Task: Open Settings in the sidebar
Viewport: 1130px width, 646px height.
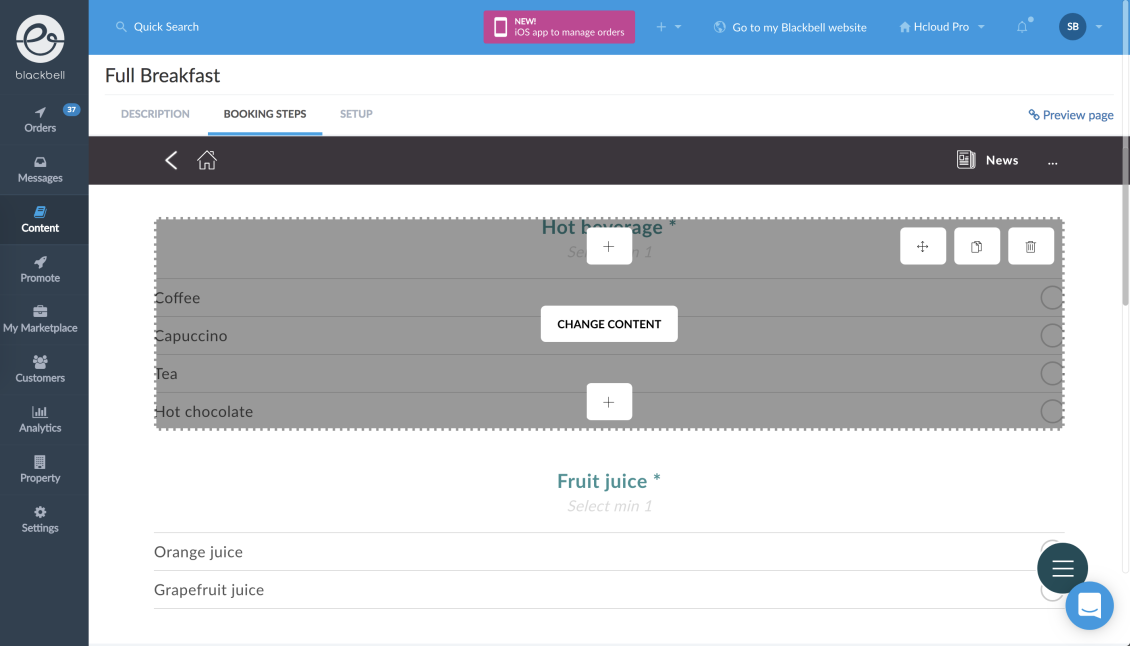Action: (40, 519)
